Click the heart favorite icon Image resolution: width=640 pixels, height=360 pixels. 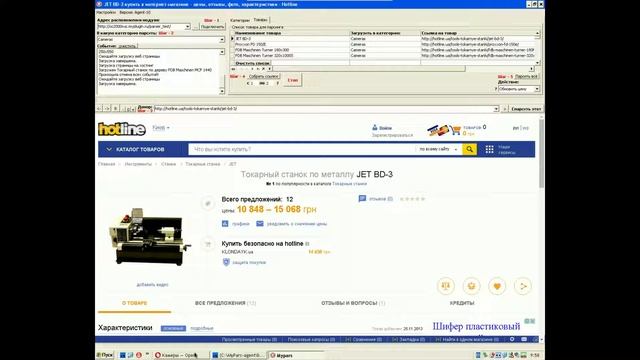[x=497, y=286]
